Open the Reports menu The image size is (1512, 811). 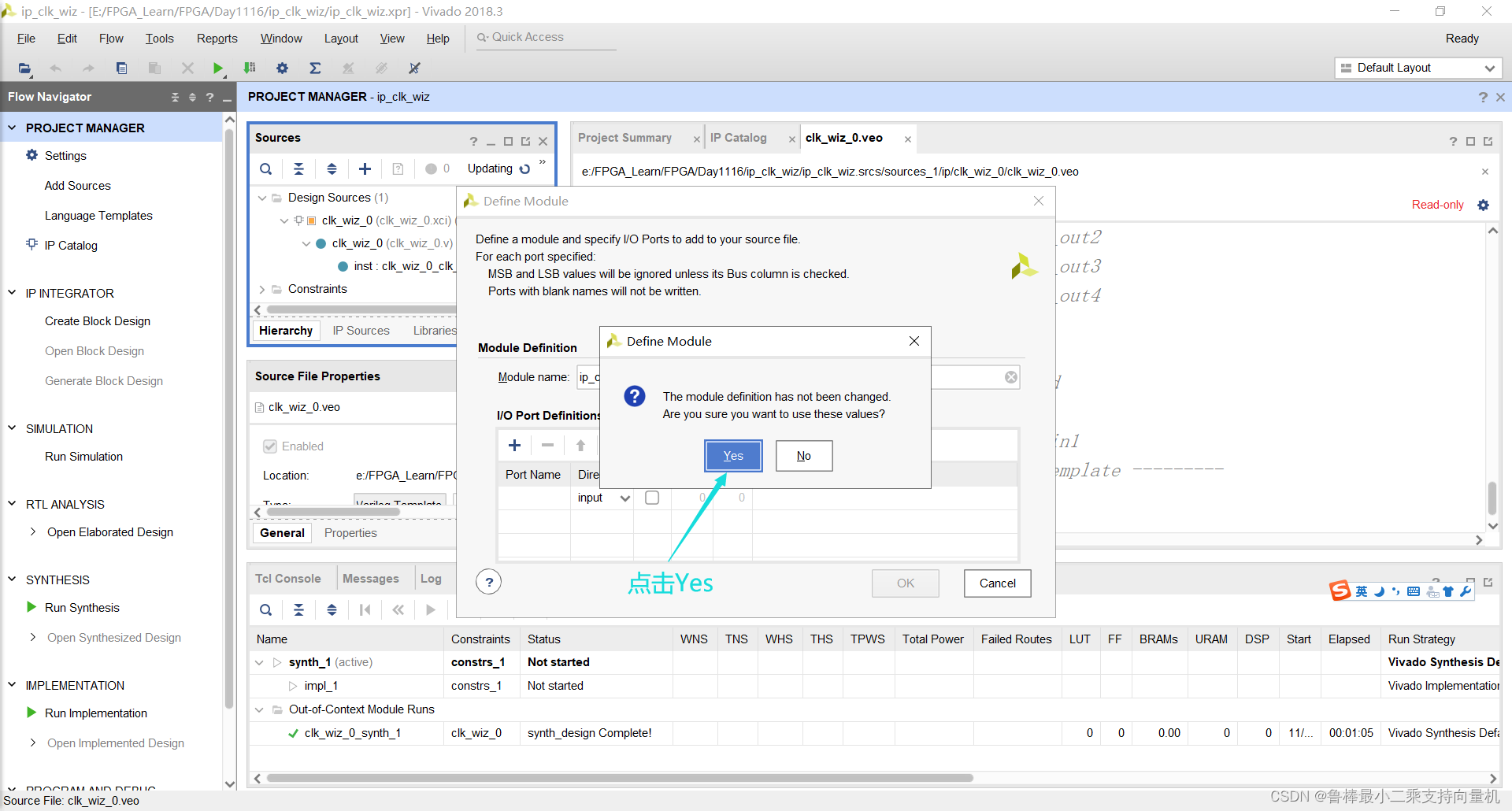click(x=217, y=39)
